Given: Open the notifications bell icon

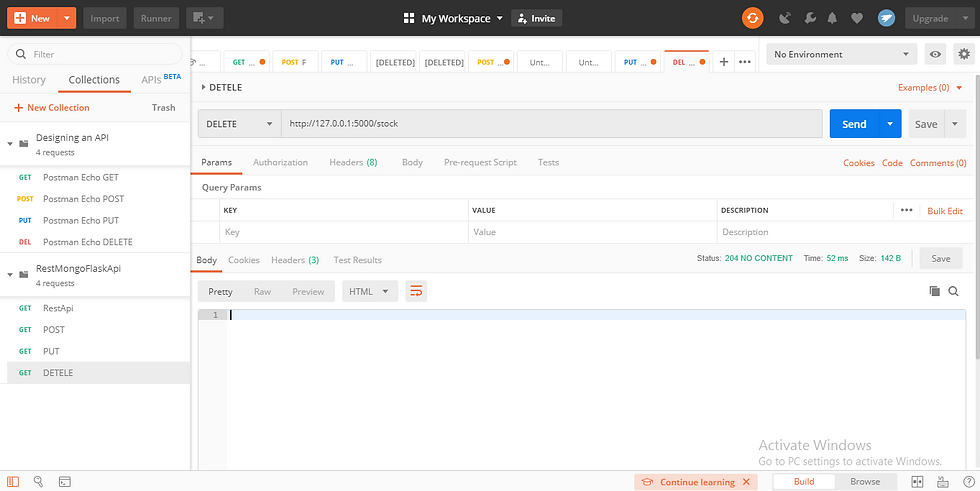Looking at the screenshot, I should pos(832,18).
